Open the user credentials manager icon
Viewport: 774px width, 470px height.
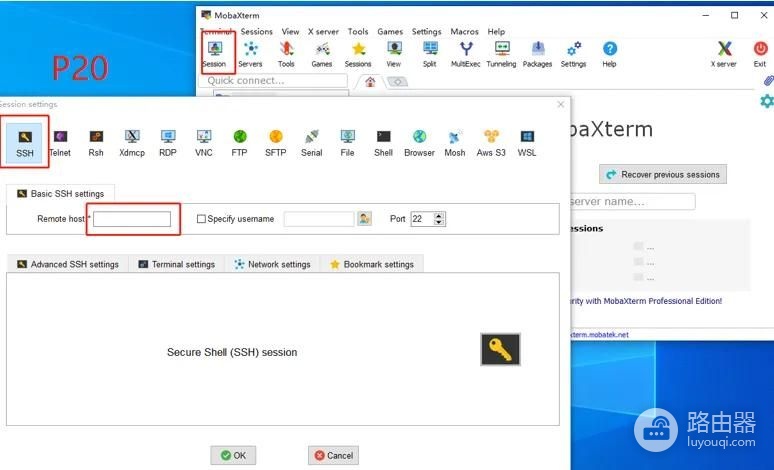coord(364,218)
